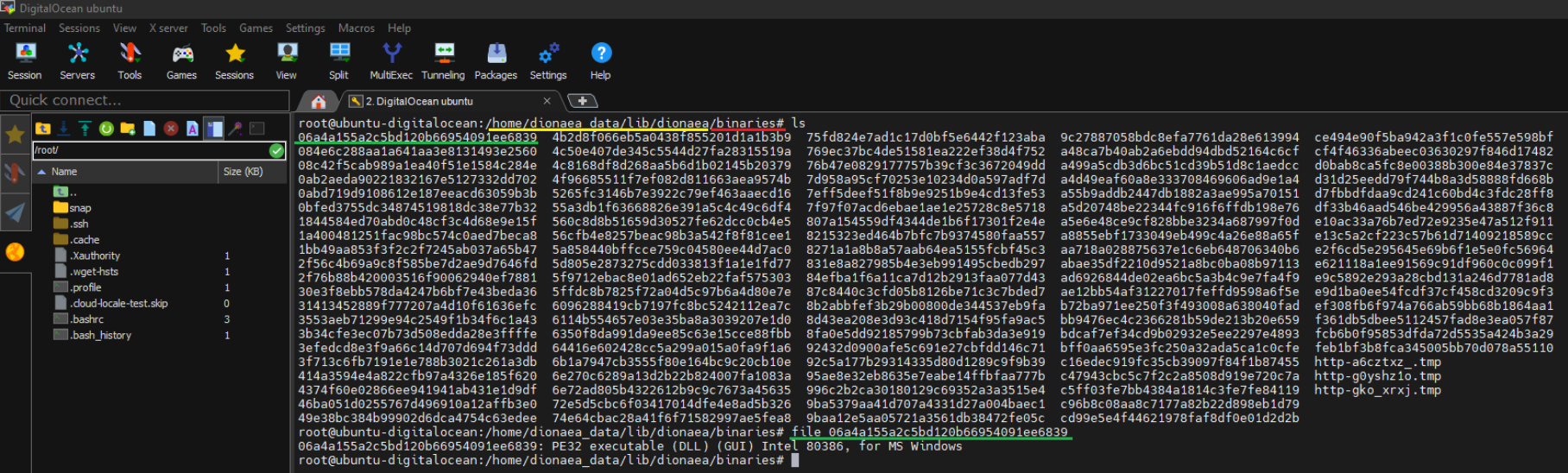Sort files by the Name column header
This screenshot has height=473, width=1568.
(65, 172)
